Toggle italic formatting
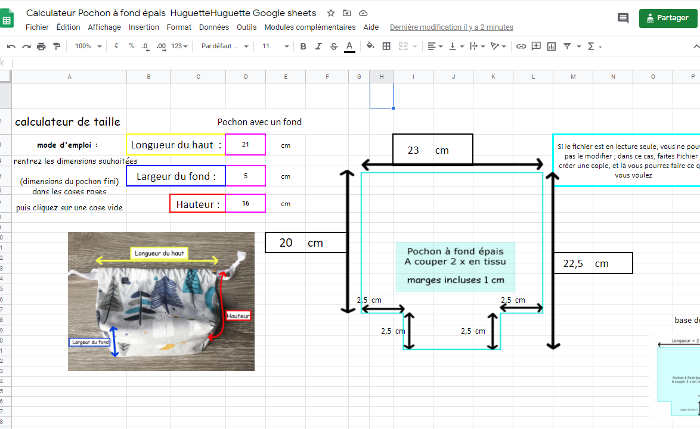This screenshot has height=429, width=700. click(x=318, y=46)
